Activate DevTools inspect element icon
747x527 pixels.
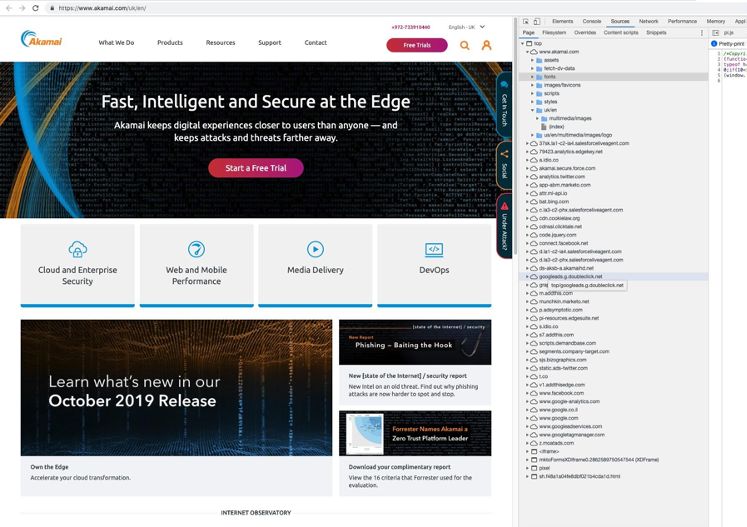pos(526,21)
